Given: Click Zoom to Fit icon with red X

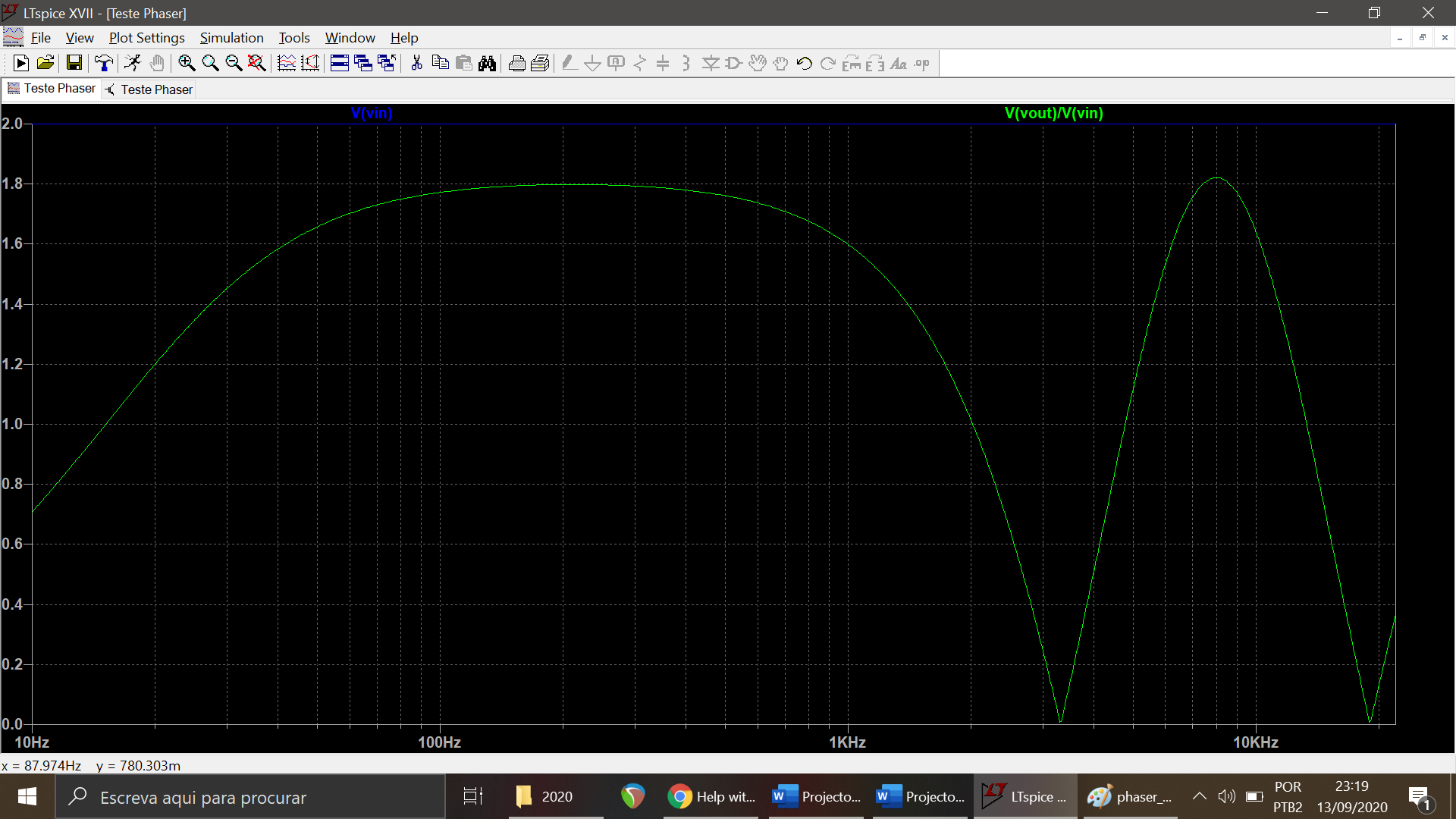Looking at the screenshot, I should 257,64.
